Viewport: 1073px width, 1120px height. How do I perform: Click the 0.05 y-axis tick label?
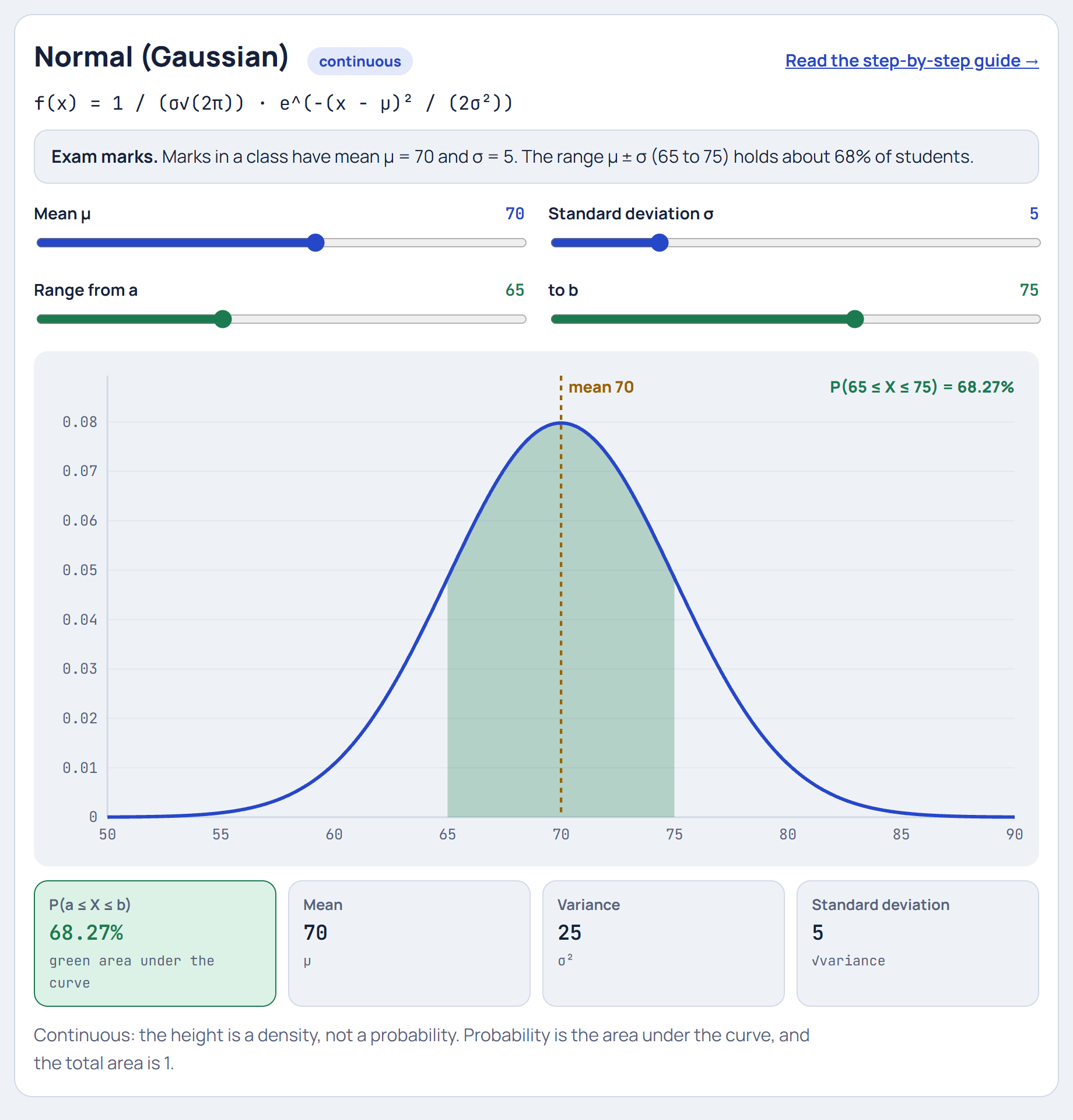pyautogui.click(x=80, y=570)
